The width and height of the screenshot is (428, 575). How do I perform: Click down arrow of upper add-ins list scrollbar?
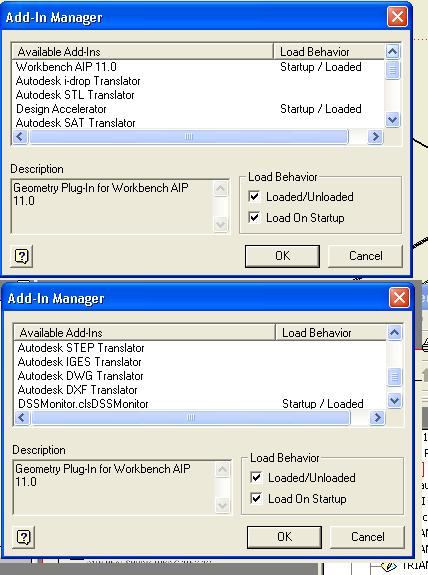tap(392, 120)
